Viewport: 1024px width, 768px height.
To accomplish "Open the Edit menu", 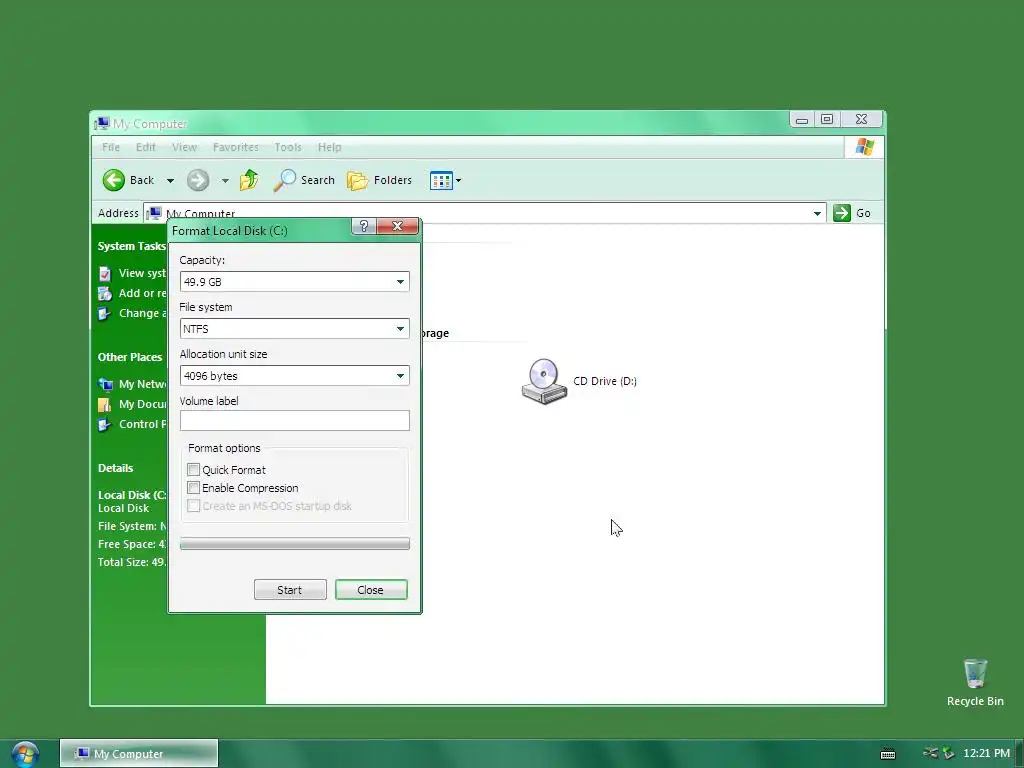I will (x=146, y=147).
